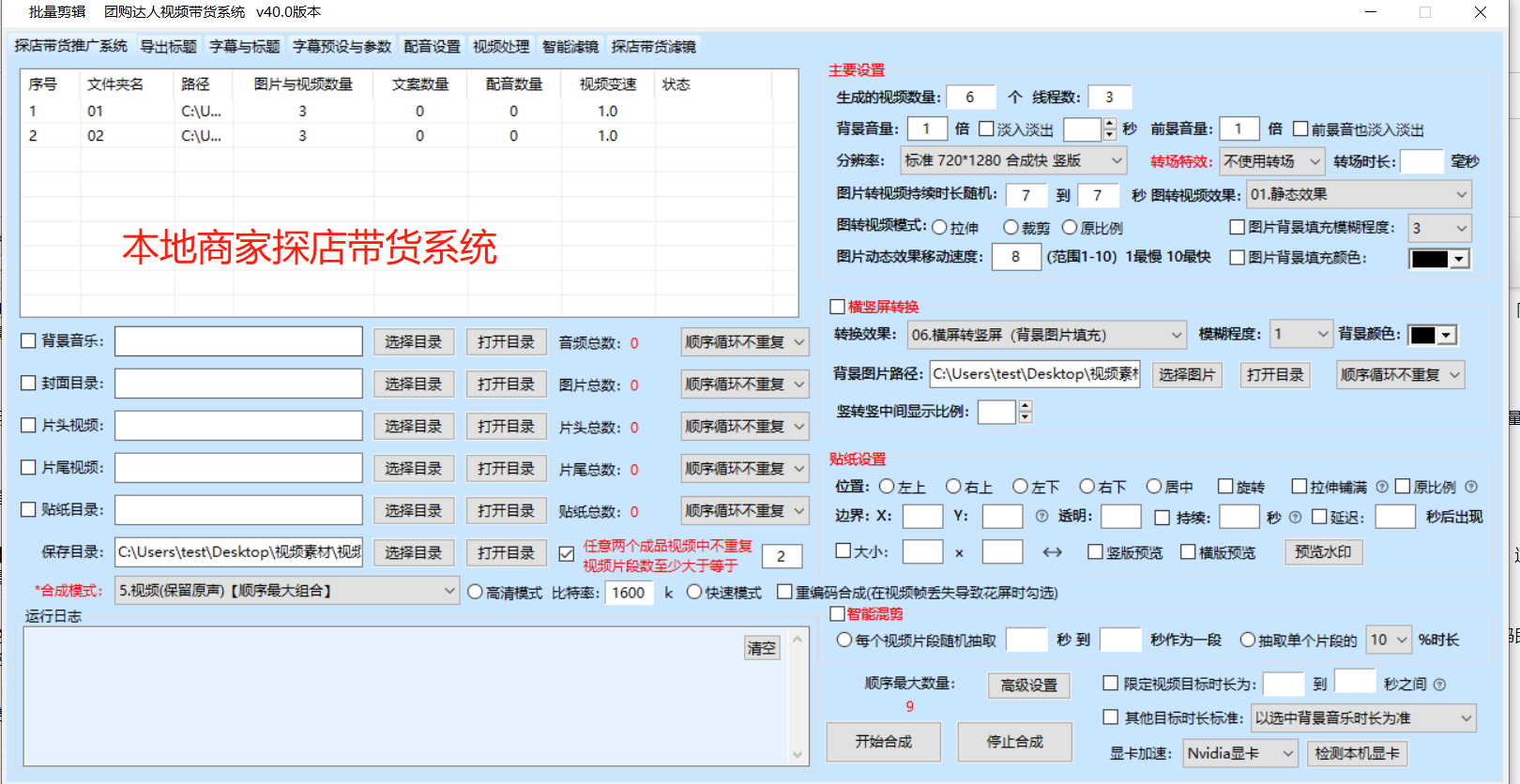Switch to the 配音设置 tab
The image size is (1520, 784).
pos(432,47)
